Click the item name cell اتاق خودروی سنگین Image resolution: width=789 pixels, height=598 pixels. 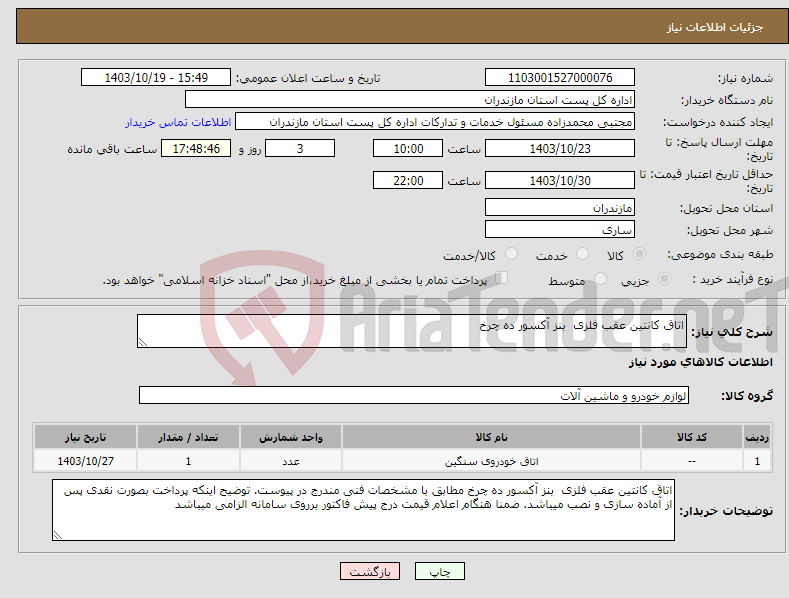491,461
